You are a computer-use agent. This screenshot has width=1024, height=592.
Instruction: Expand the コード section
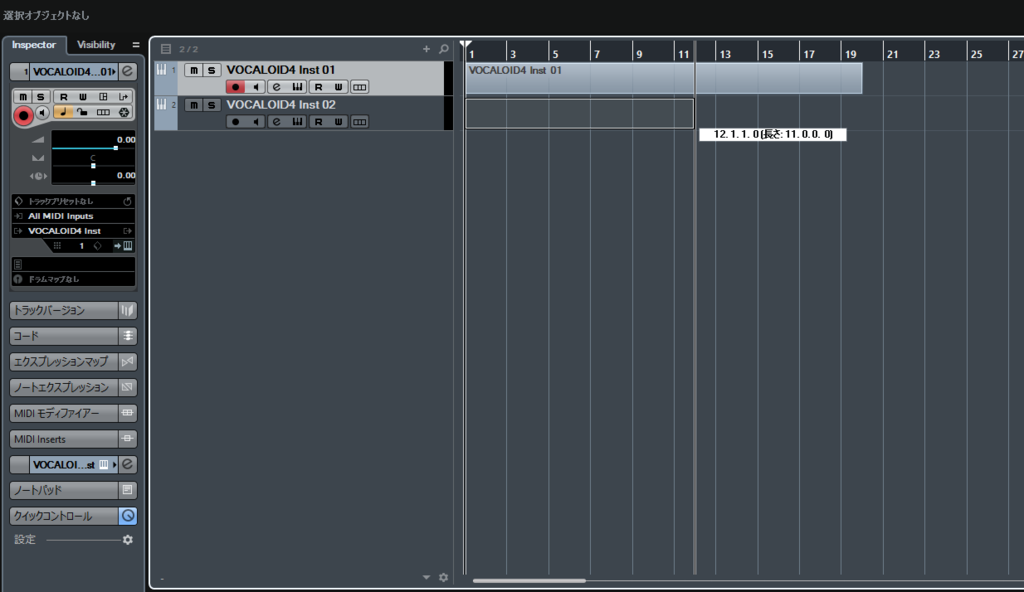(64, 336)
